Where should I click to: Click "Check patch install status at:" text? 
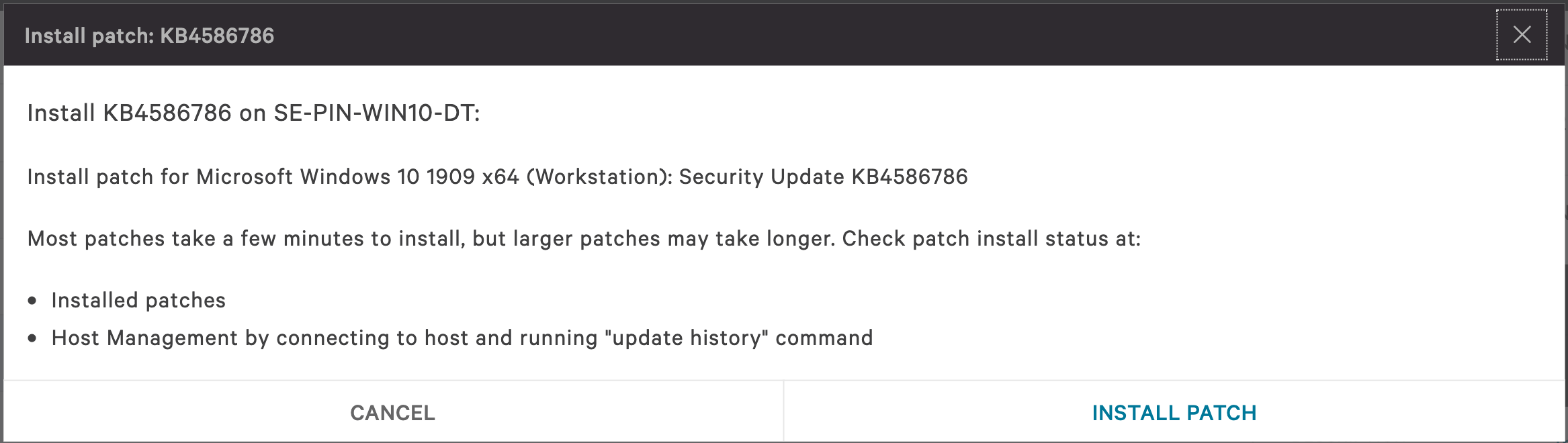[991, 238]
